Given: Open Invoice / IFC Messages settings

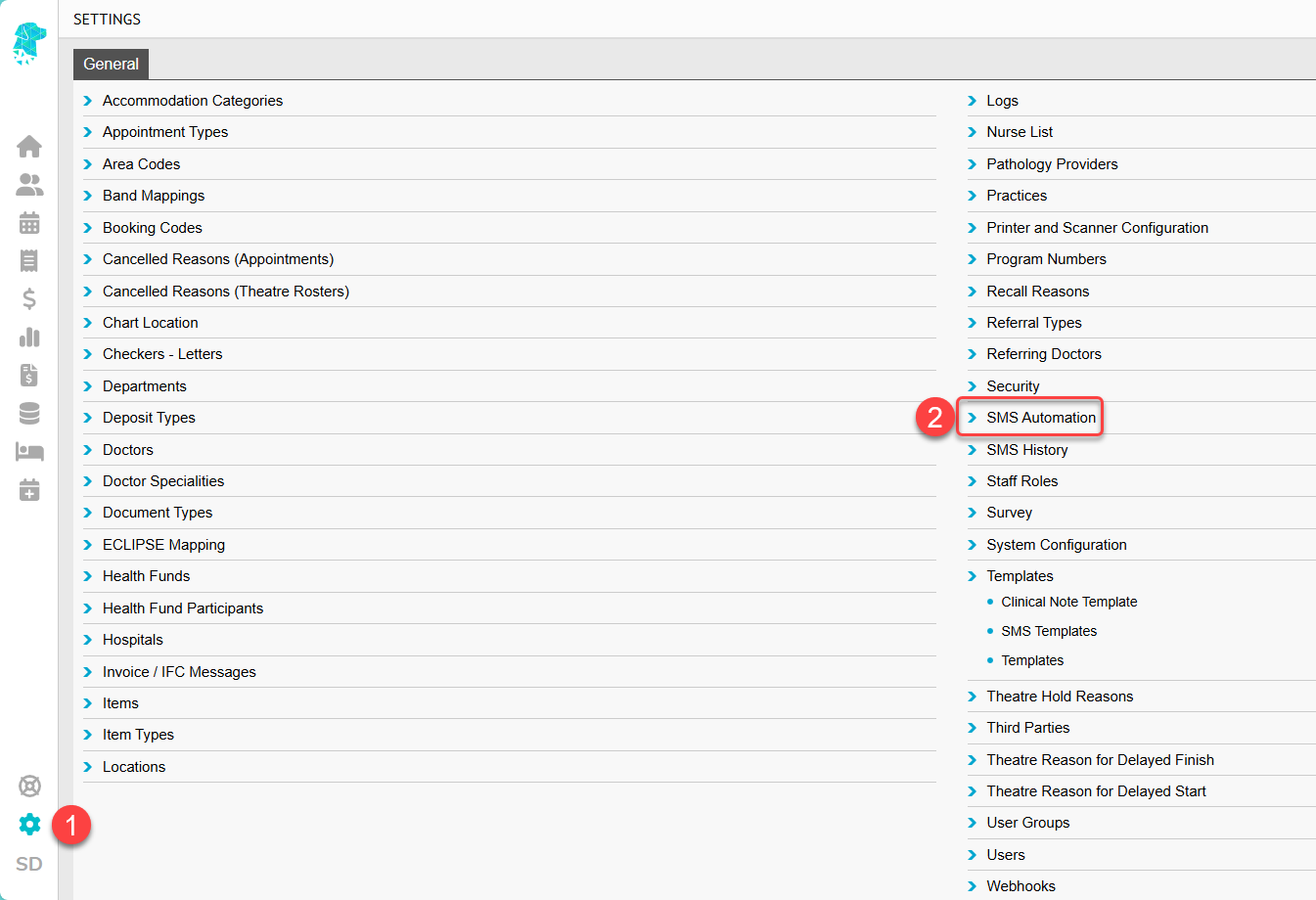Looking at the screenshot, I should (x=179, y=672).
